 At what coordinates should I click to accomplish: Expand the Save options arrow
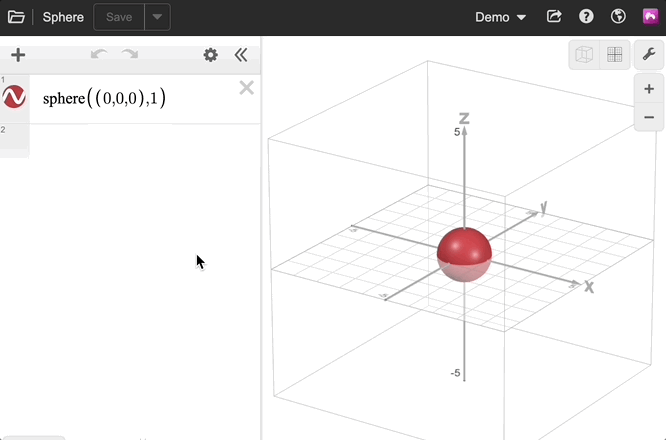click(x=157, y=17)
